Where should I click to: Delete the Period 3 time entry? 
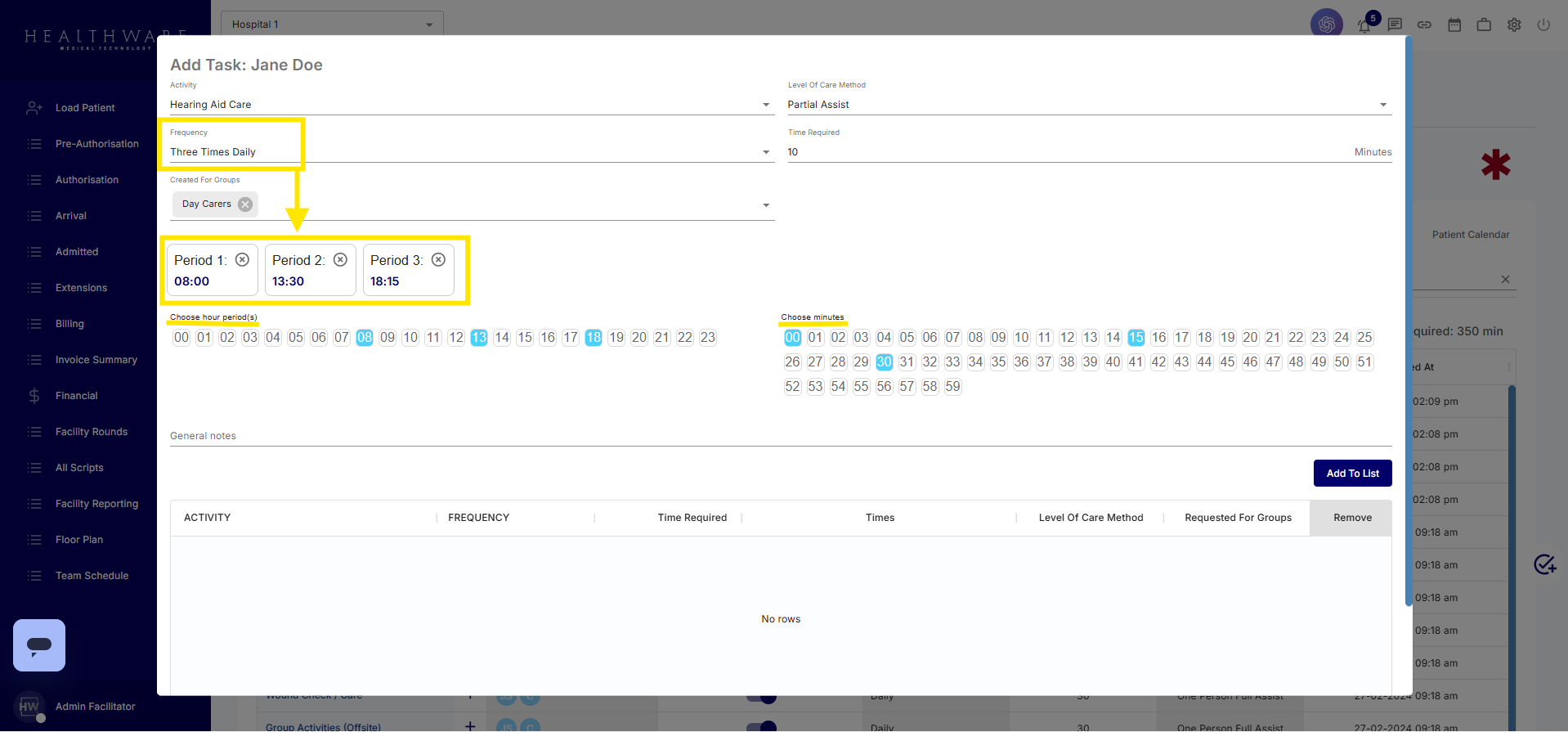[438, 259]
